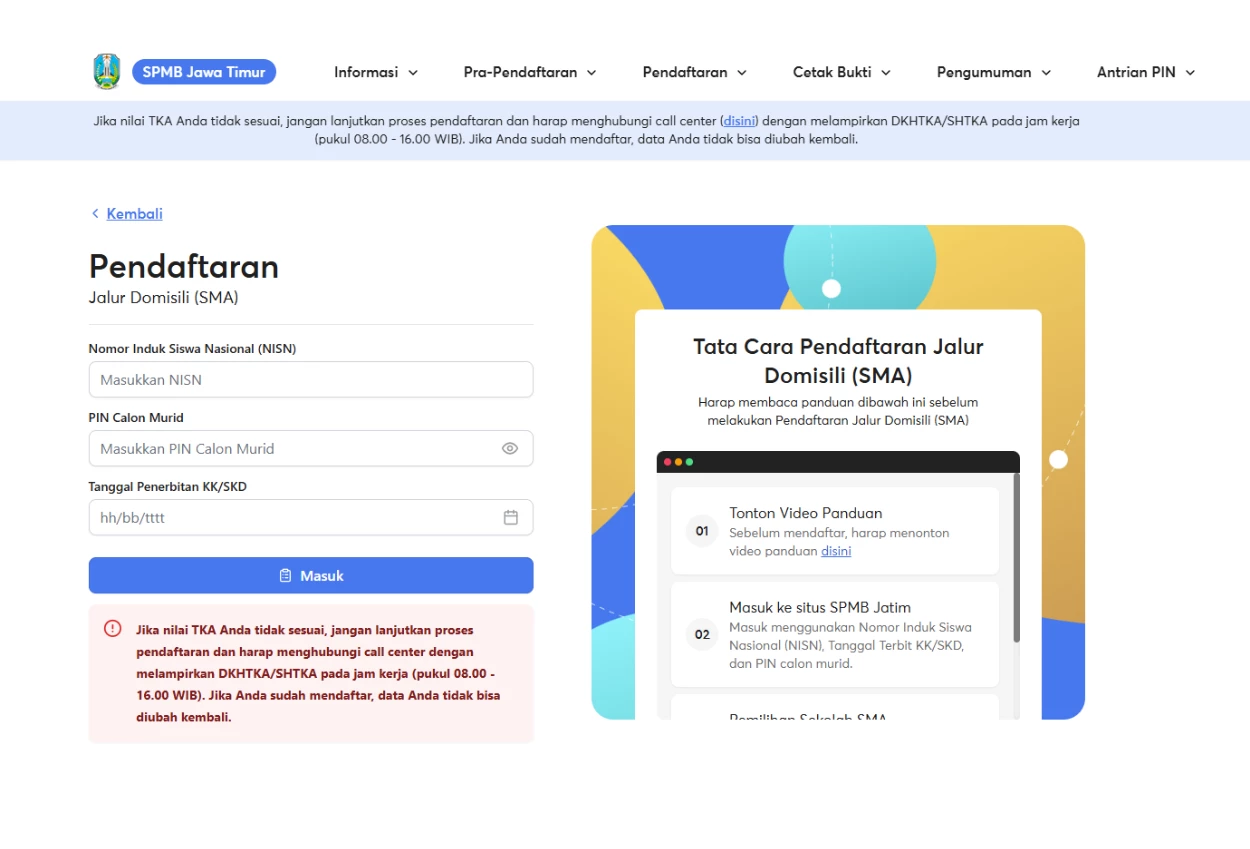The height and width of the screenshot is (849, 1250).
Task: Open the Pra-Pendaftaran menu
Action: [530, 72]
